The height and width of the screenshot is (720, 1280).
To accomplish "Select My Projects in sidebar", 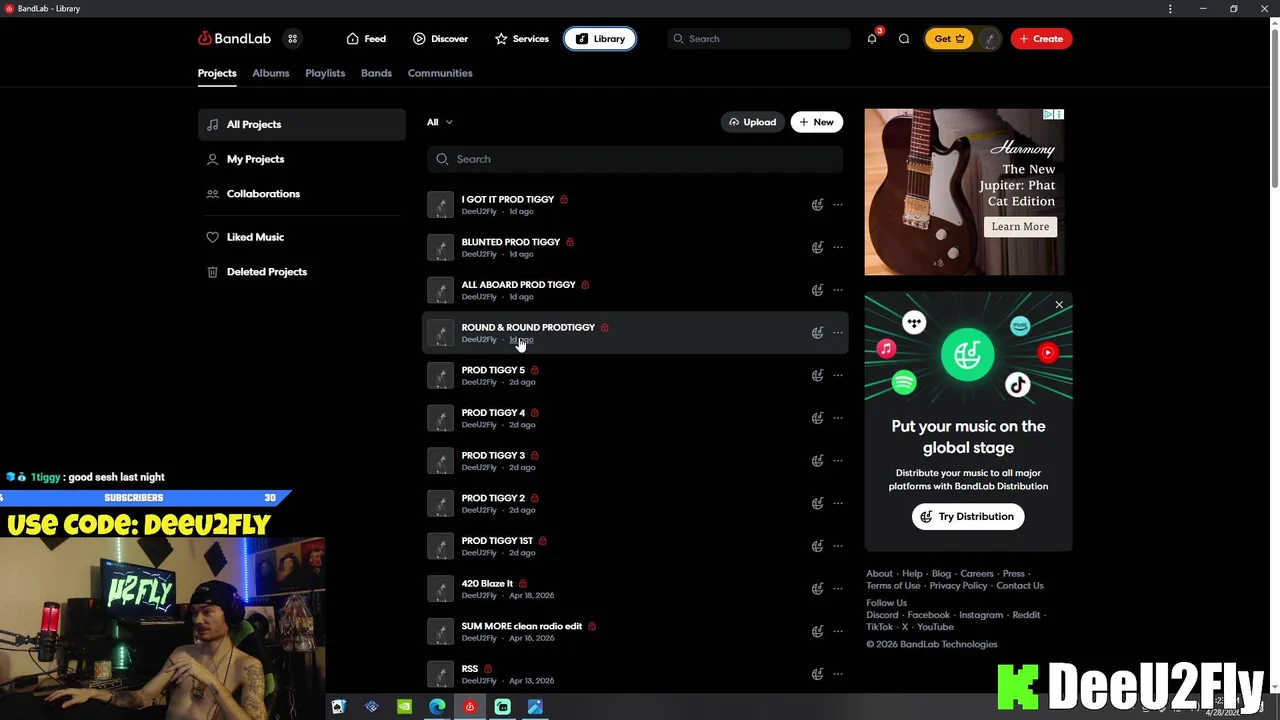I will [301, 159].
